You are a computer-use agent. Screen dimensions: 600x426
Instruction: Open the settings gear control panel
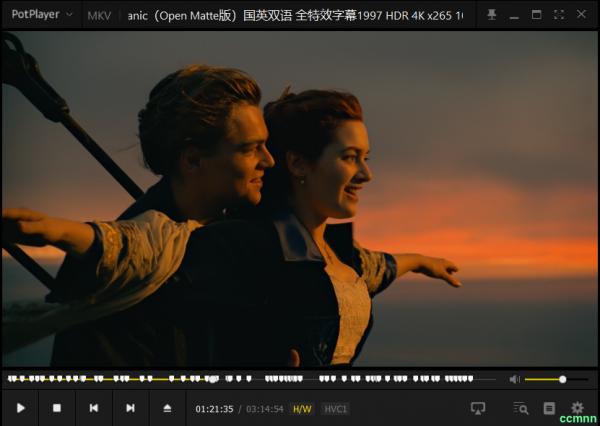tap(577, 407)
